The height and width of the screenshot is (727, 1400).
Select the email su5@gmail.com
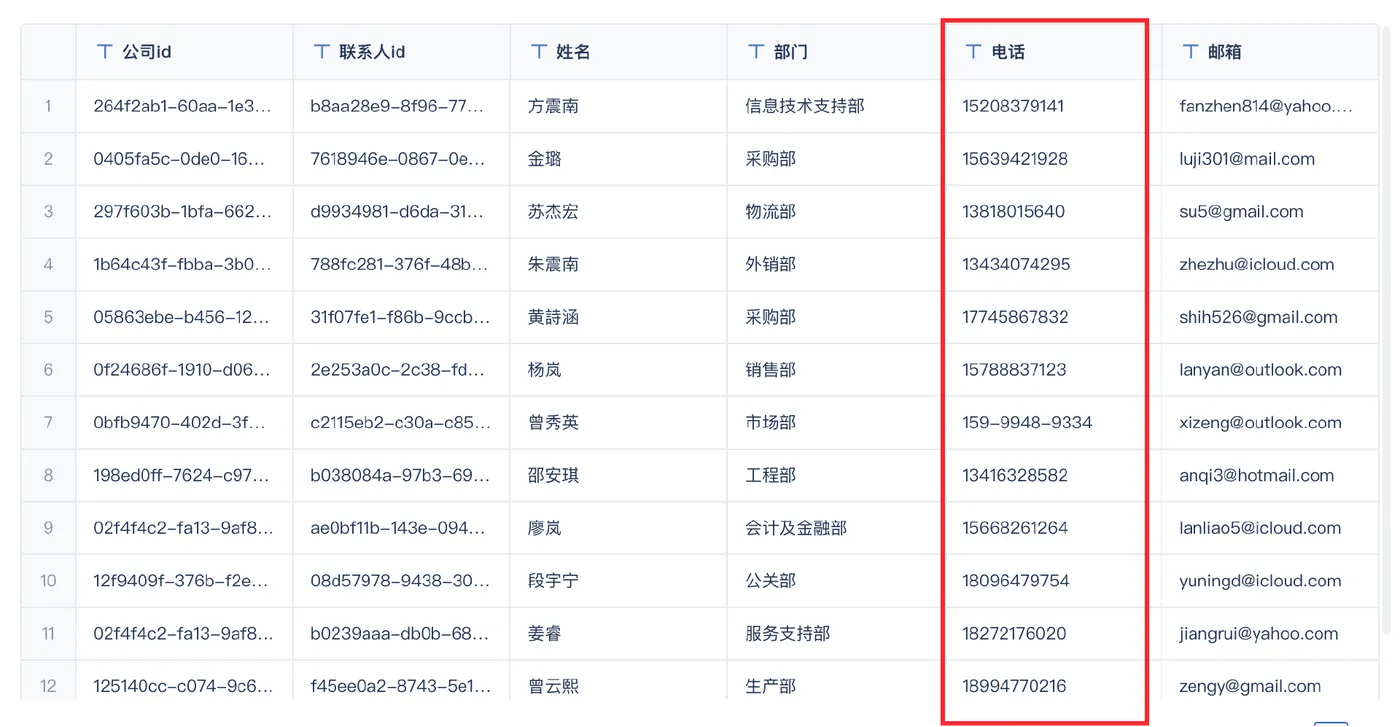tap(1242, 212)
